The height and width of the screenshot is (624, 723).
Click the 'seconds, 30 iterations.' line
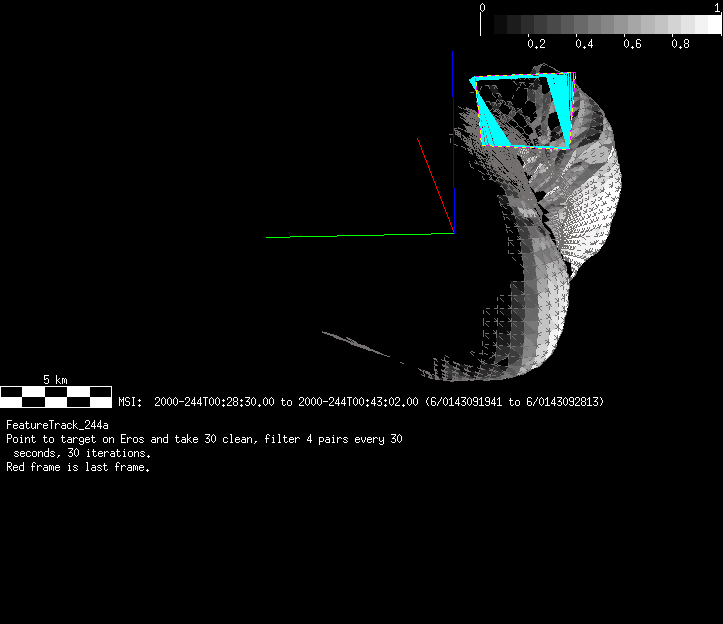click(82, 453)
